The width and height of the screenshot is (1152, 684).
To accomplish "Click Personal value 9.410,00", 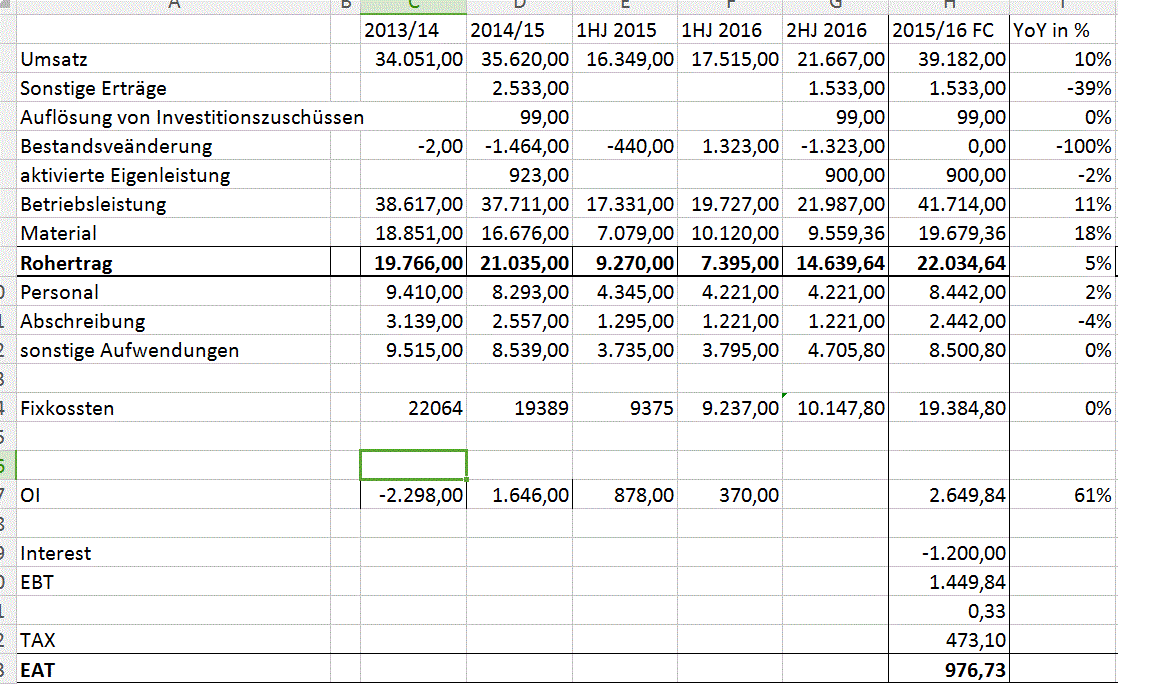I will [413, 292].
